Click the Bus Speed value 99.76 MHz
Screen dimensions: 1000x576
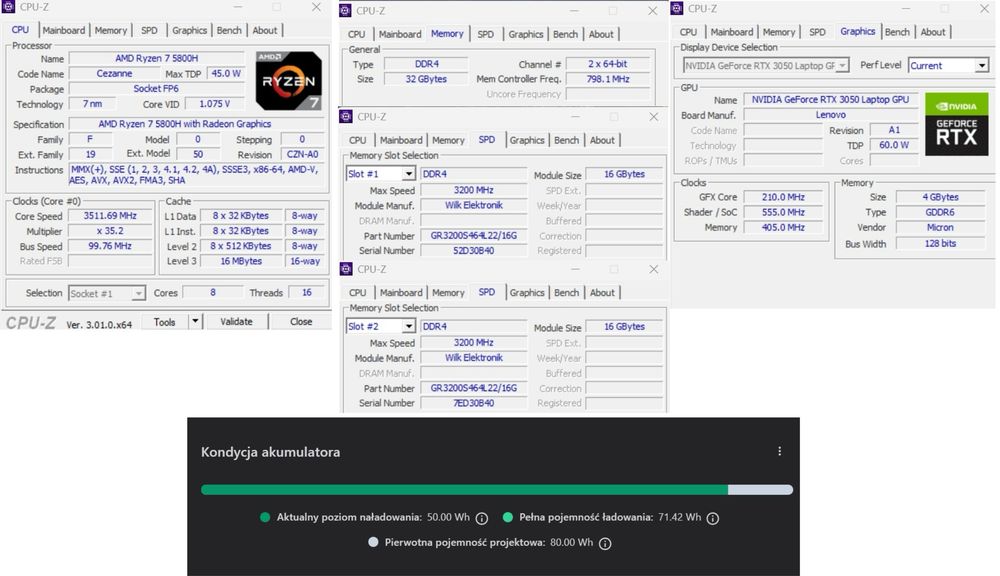click(110, 246)
